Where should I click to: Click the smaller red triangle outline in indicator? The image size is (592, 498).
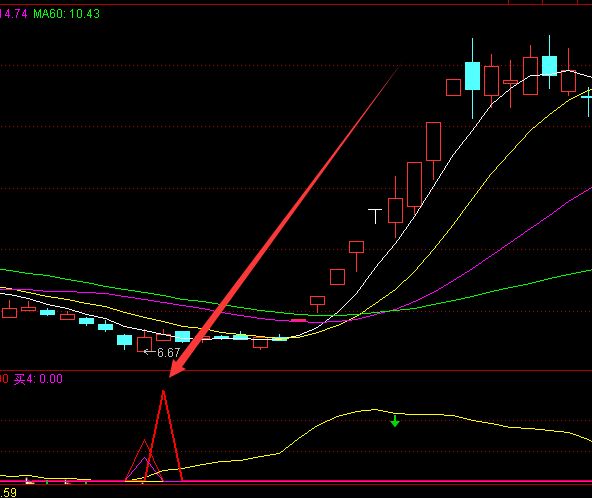(144, 460)
